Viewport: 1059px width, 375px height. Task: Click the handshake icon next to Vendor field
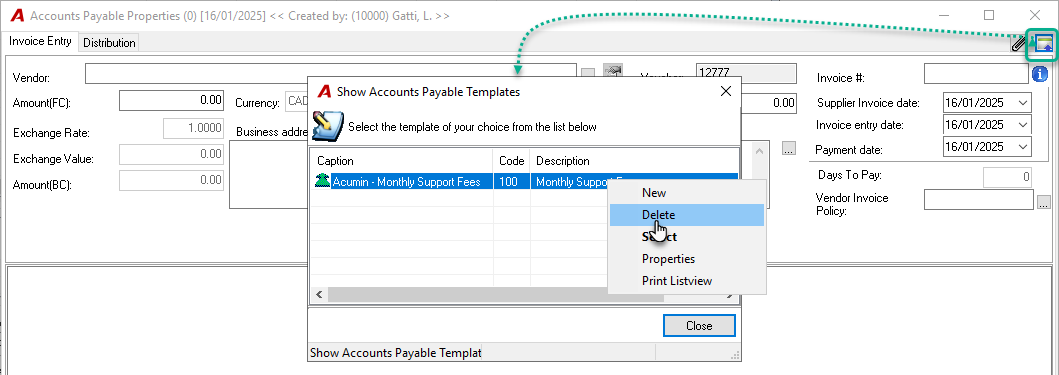613,71
